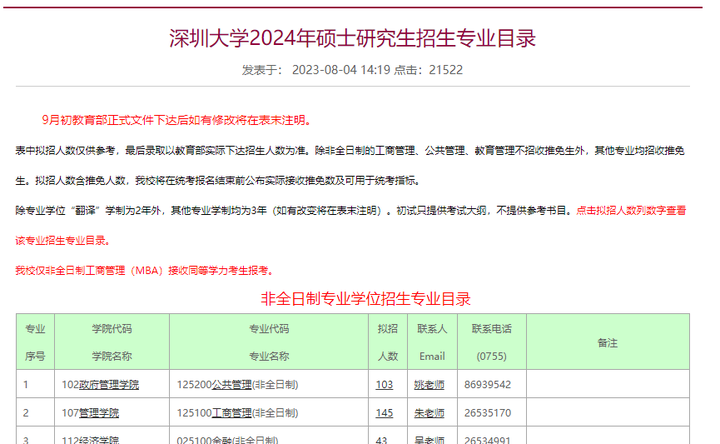The image size is (720, 444).
Task: Click row sequence number 1 cell
Action: coord(35,384)
